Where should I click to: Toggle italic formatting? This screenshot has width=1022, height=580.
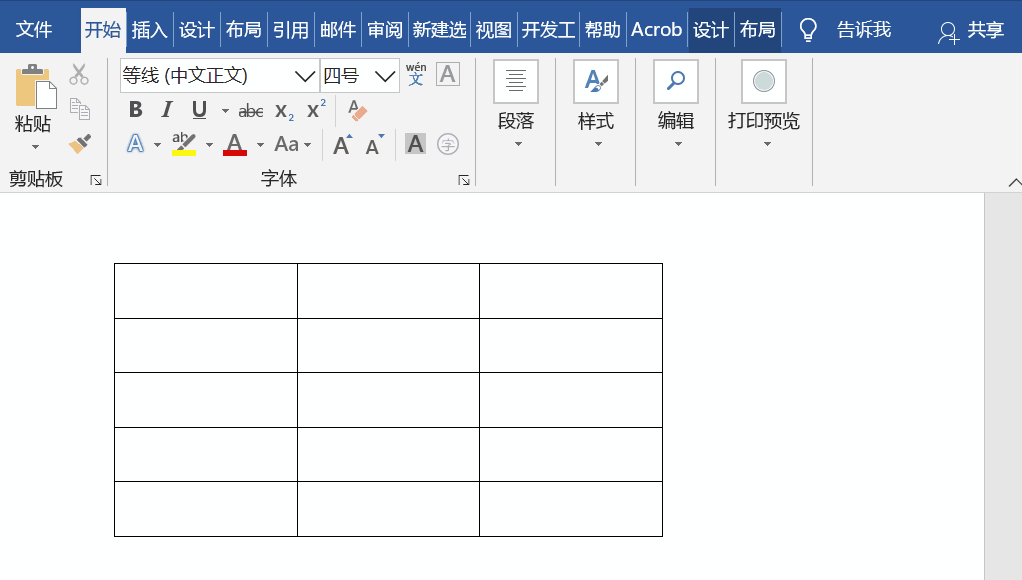pos(166,110)
